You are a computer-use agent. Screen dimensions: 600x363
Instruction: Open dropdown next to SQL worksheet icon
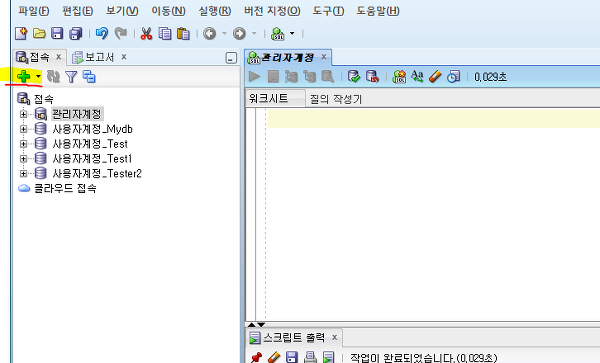tap(292, 34)
